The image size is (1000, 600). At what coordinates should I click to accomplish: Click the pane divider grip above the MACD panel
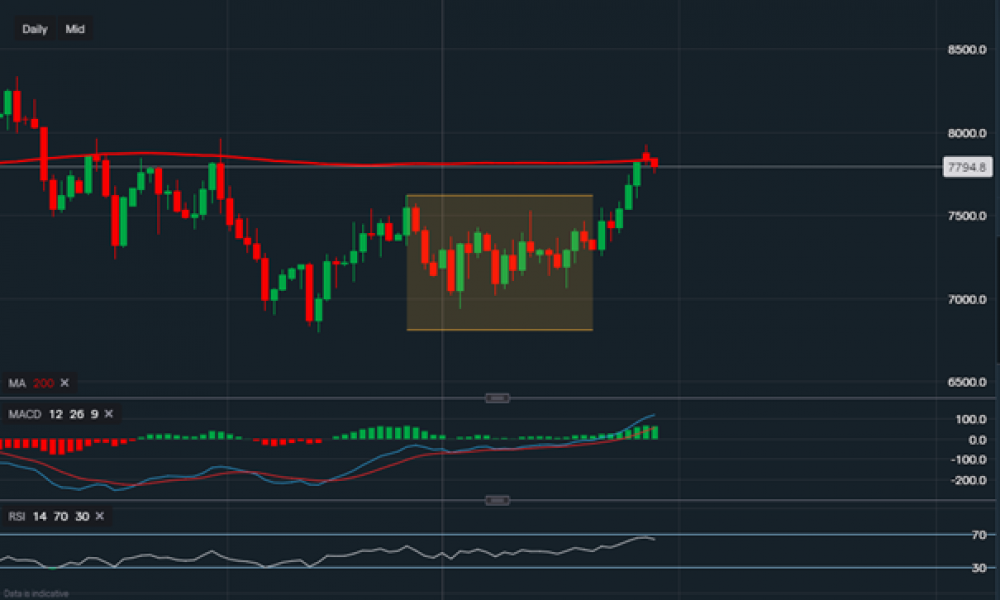(x=497, y=397)
